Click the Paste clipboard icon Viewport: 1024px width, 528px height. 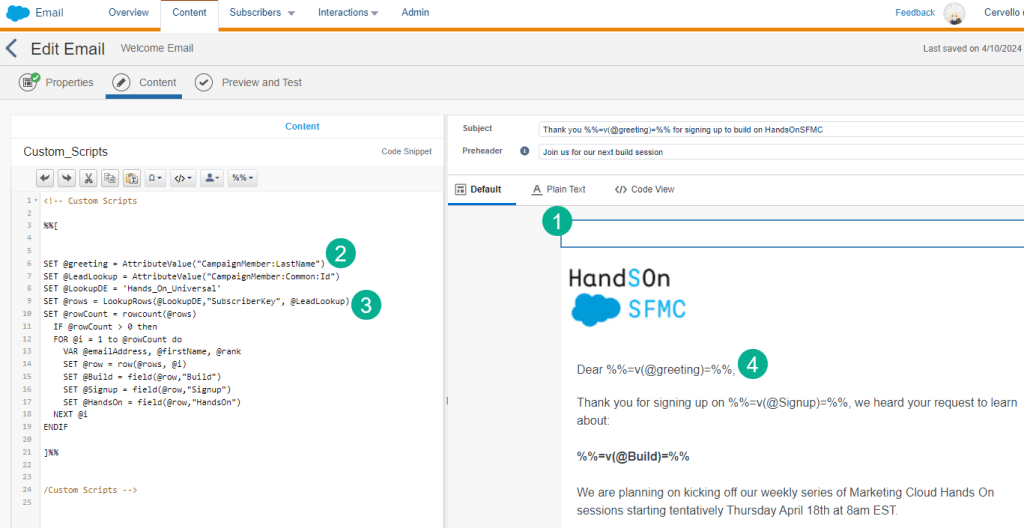131,178
